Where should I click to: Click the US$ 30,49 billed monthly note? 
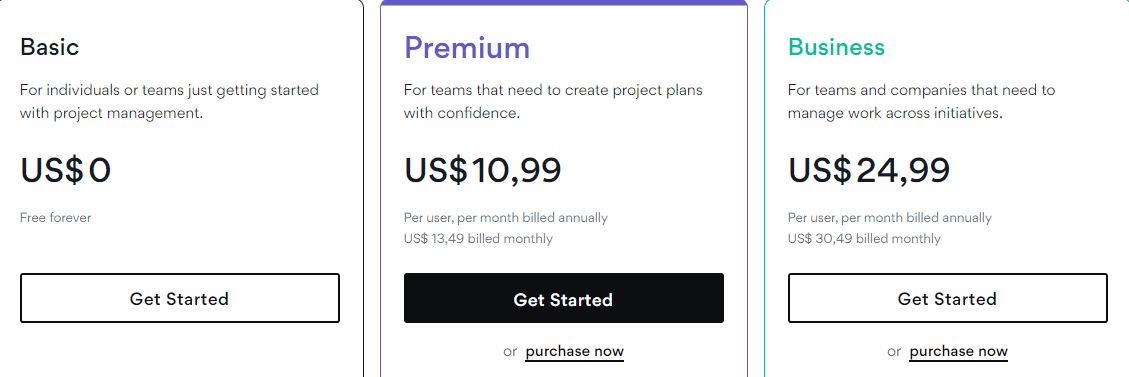point(864,238)
